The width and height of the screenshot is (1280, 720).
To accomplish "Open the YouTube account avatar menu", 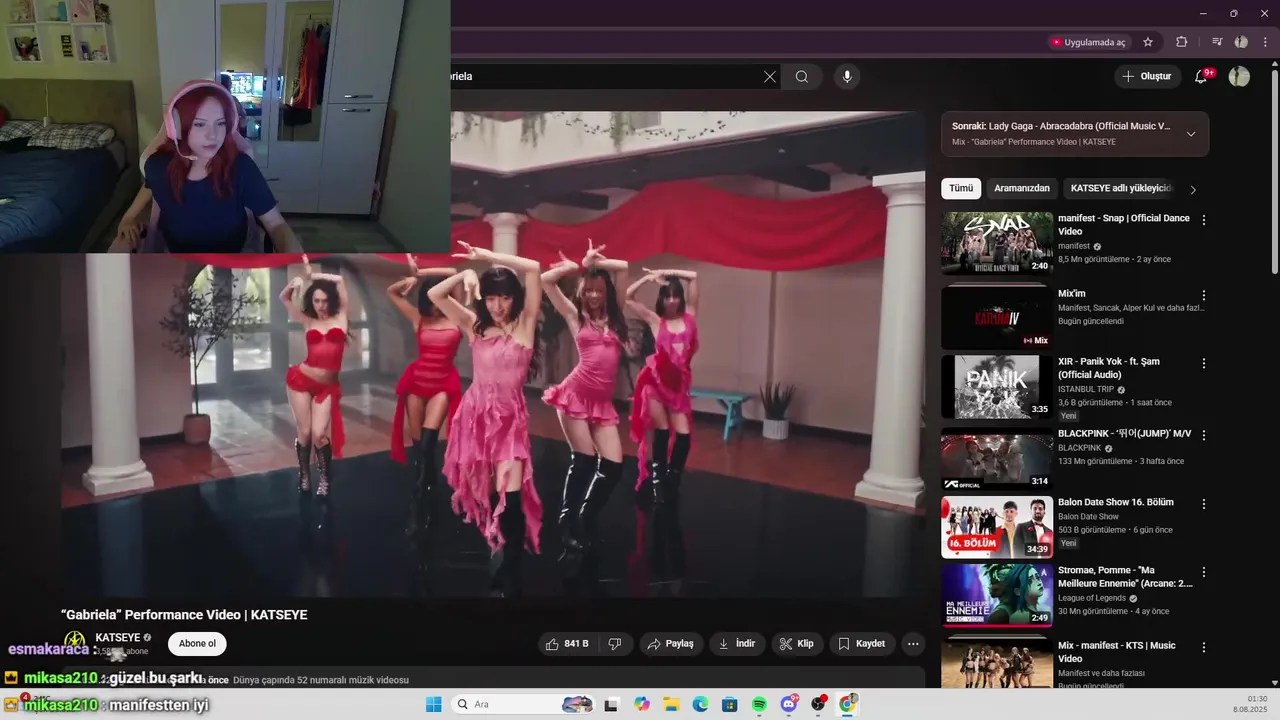I will click(1239, 76).
